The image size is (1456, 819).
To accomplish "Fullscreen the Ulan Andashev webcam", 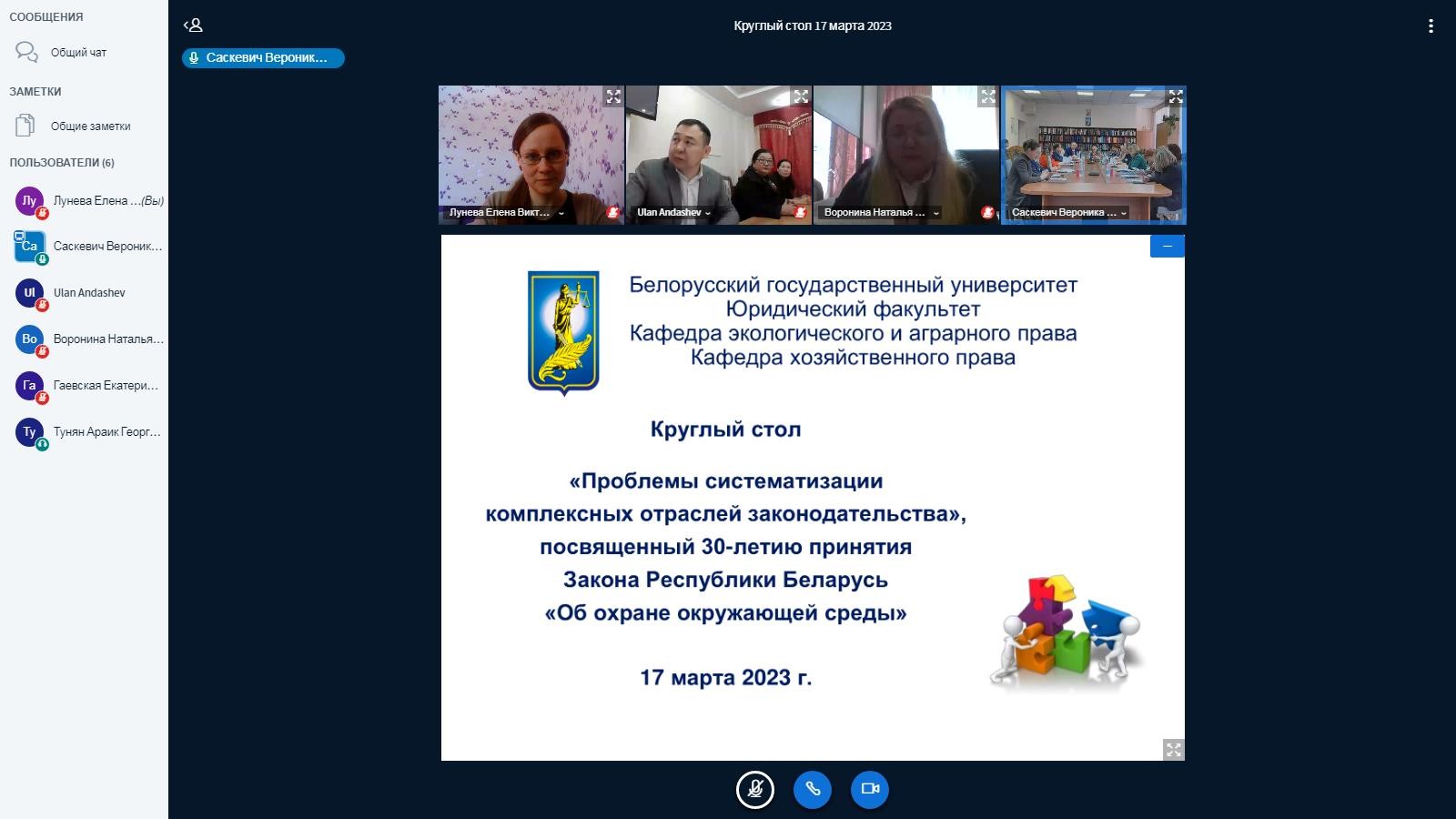I will pyautogui.click(x=801, y=96).
